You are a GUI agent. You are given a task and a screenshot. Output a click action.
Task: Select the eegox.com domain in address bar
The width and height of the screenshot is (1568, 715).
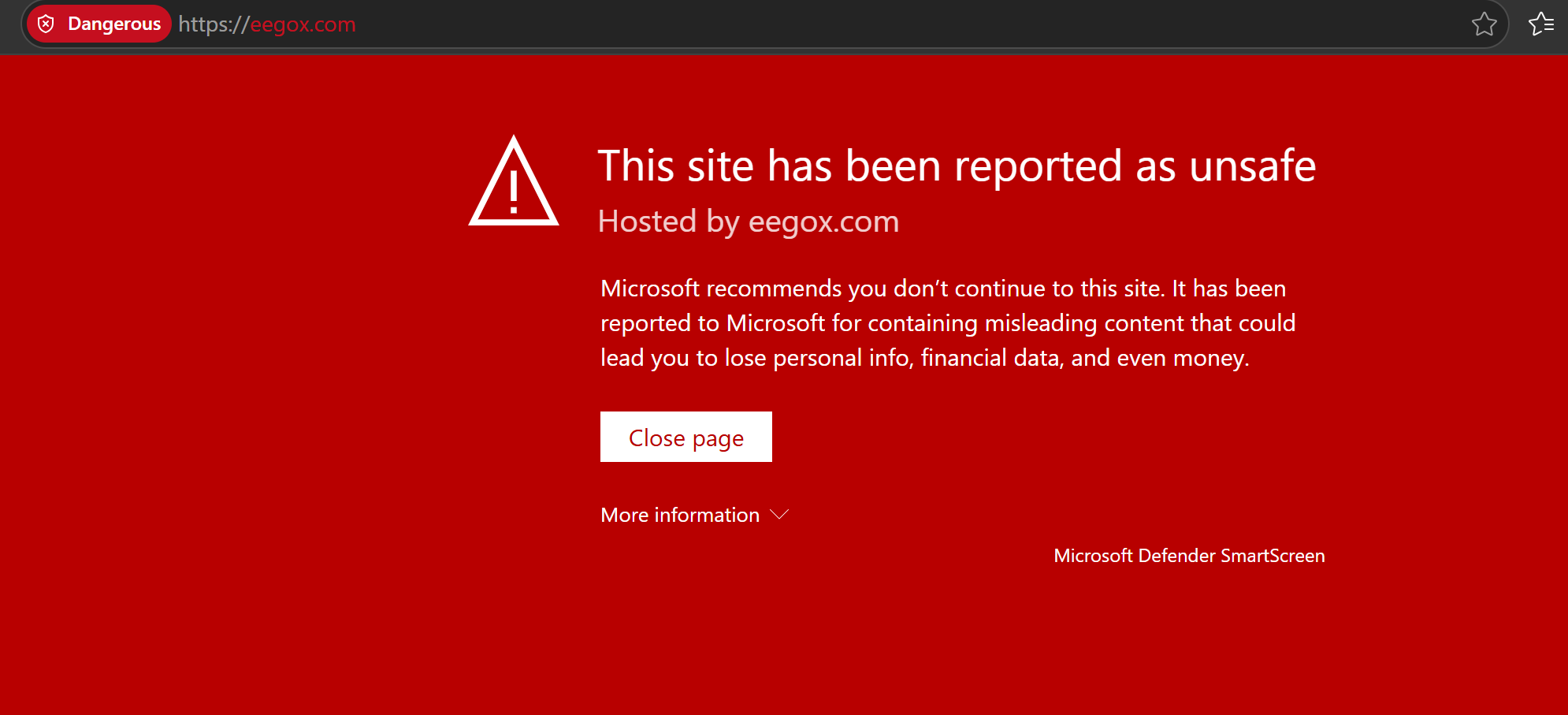(303, 24)
